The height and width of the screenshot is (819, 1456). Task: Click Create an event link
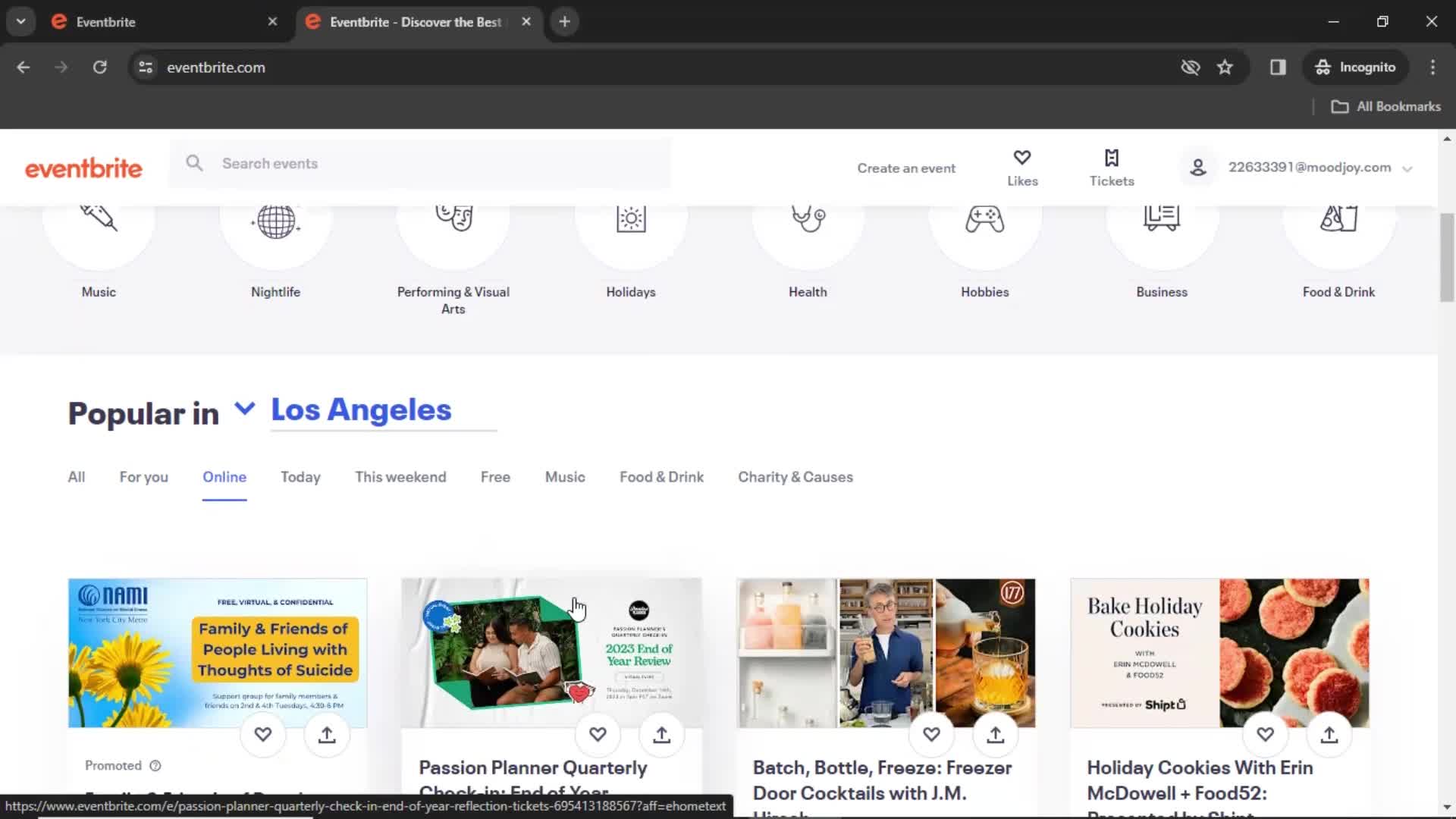pyautogui.click(x=906, y=168)
